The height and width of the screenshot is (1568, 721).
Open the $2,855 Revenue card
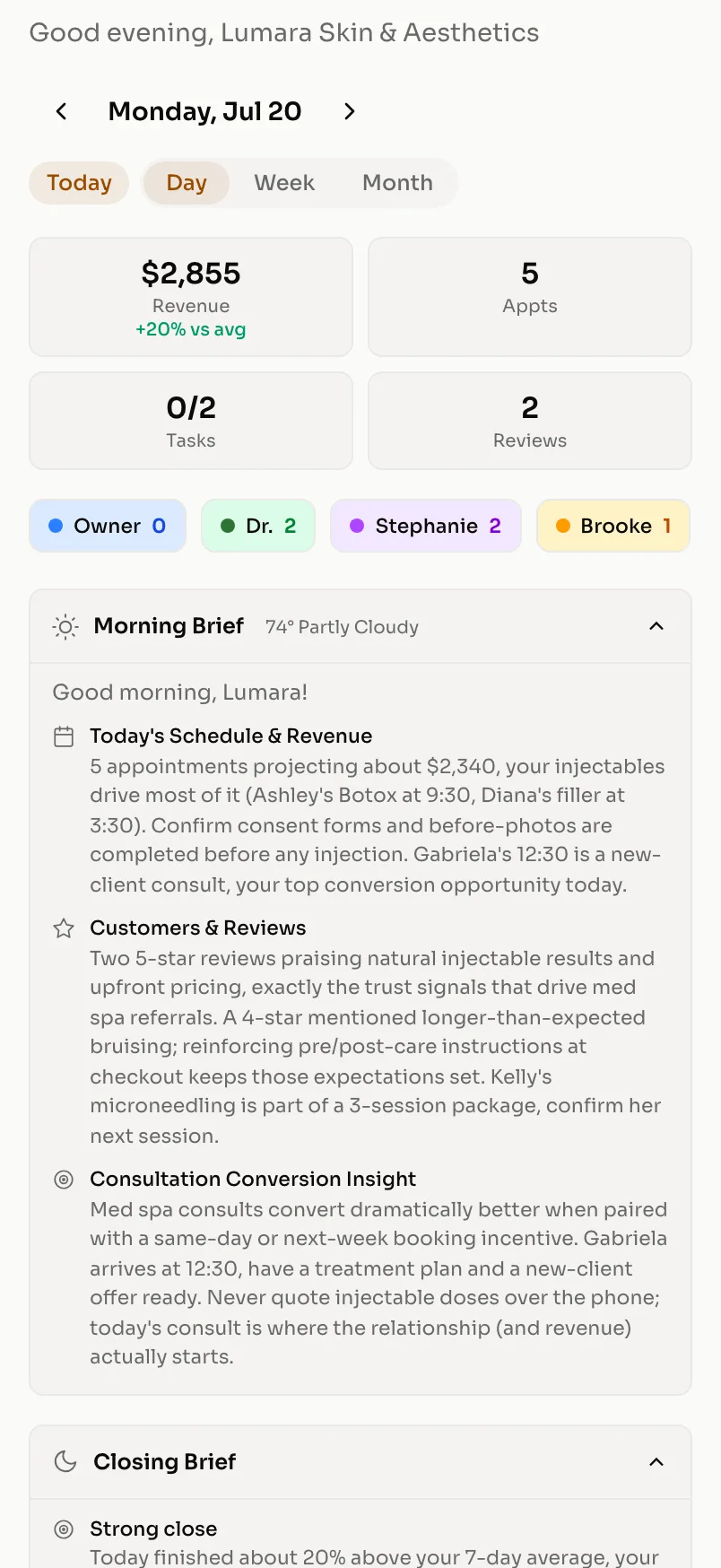coord(191,297)
